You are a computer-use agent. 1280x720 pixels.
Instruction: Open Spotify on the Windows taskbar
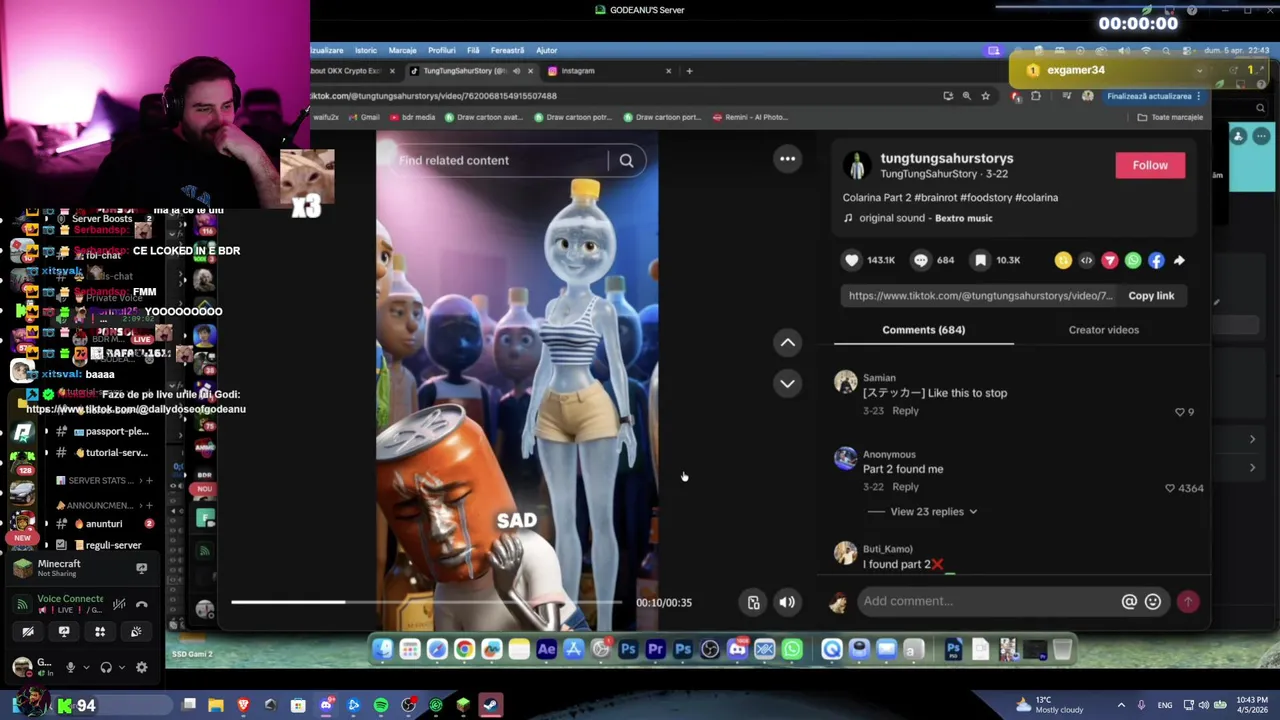381,706
